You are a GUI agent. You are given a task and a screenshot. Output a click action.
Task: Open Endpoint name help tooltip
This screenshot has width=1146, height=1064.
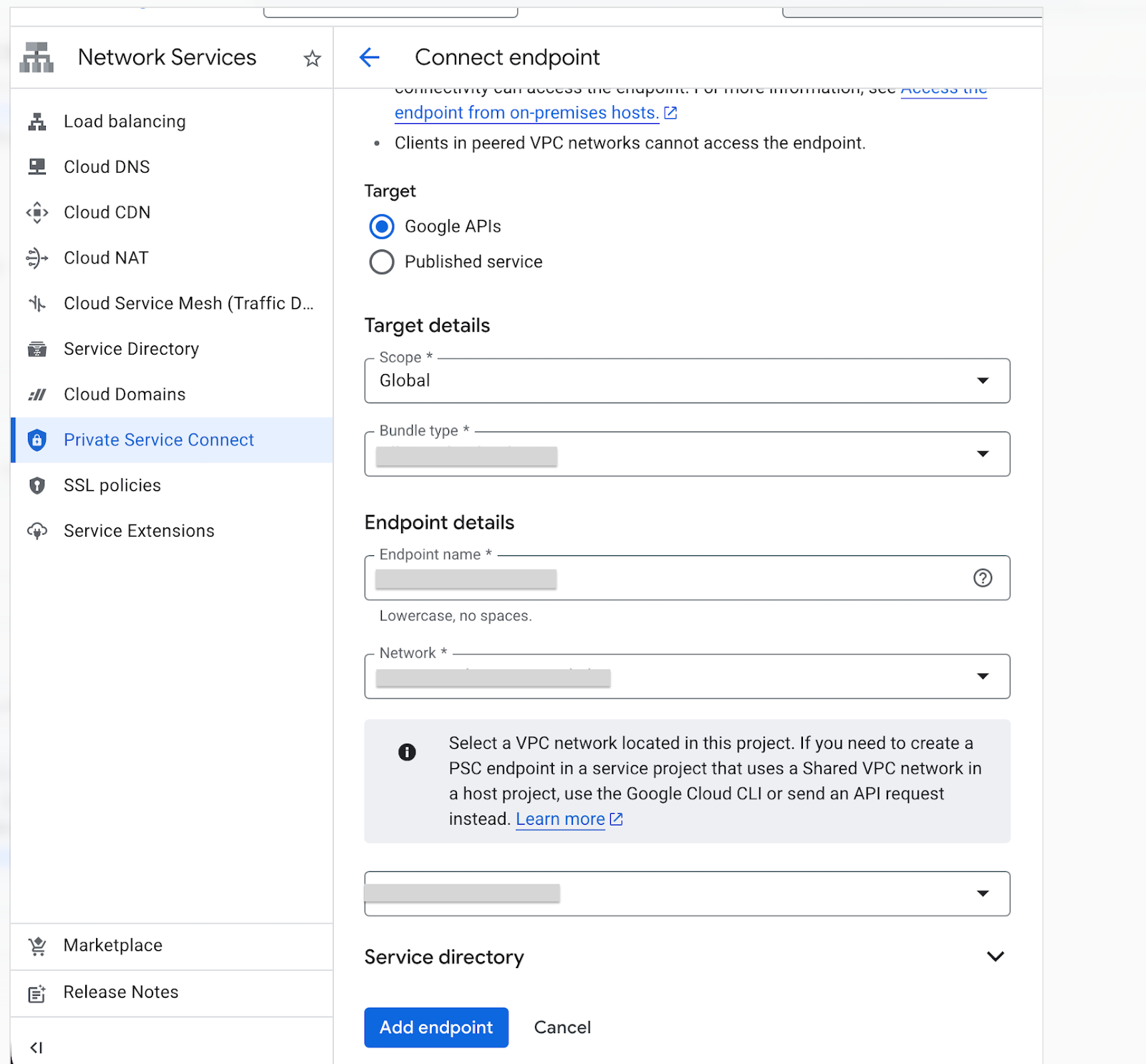[x=983, y=578]
